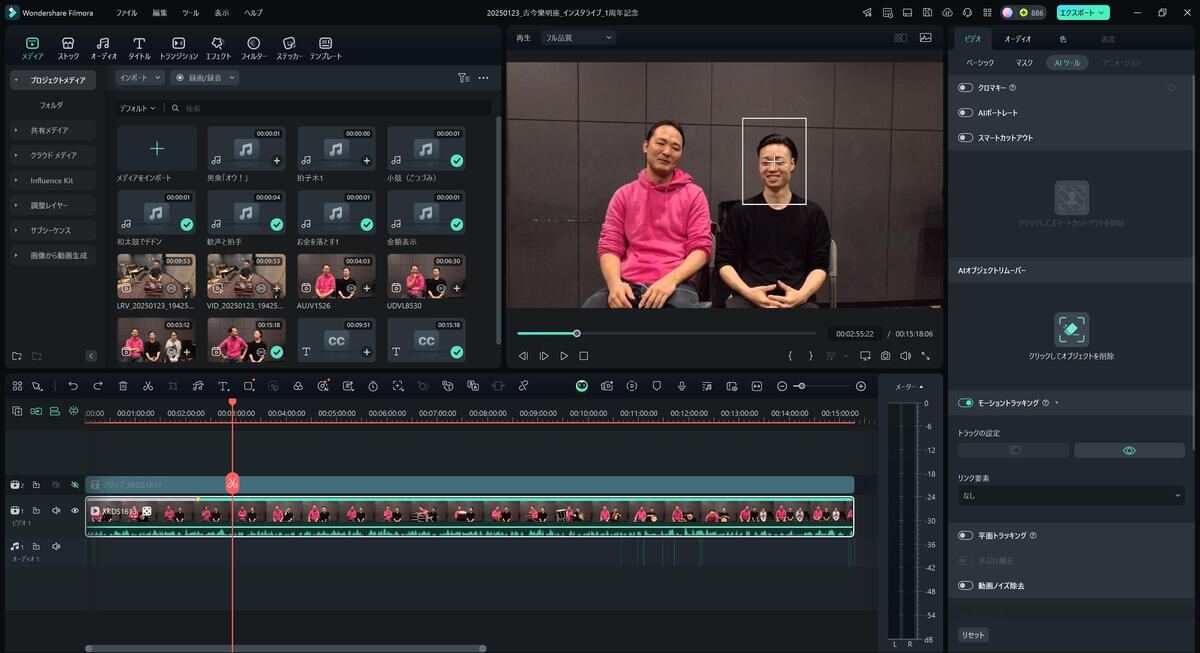1200x653 pixels.
Task: Show hidden video track 2 via eye icon
Action: pos(74,485)
